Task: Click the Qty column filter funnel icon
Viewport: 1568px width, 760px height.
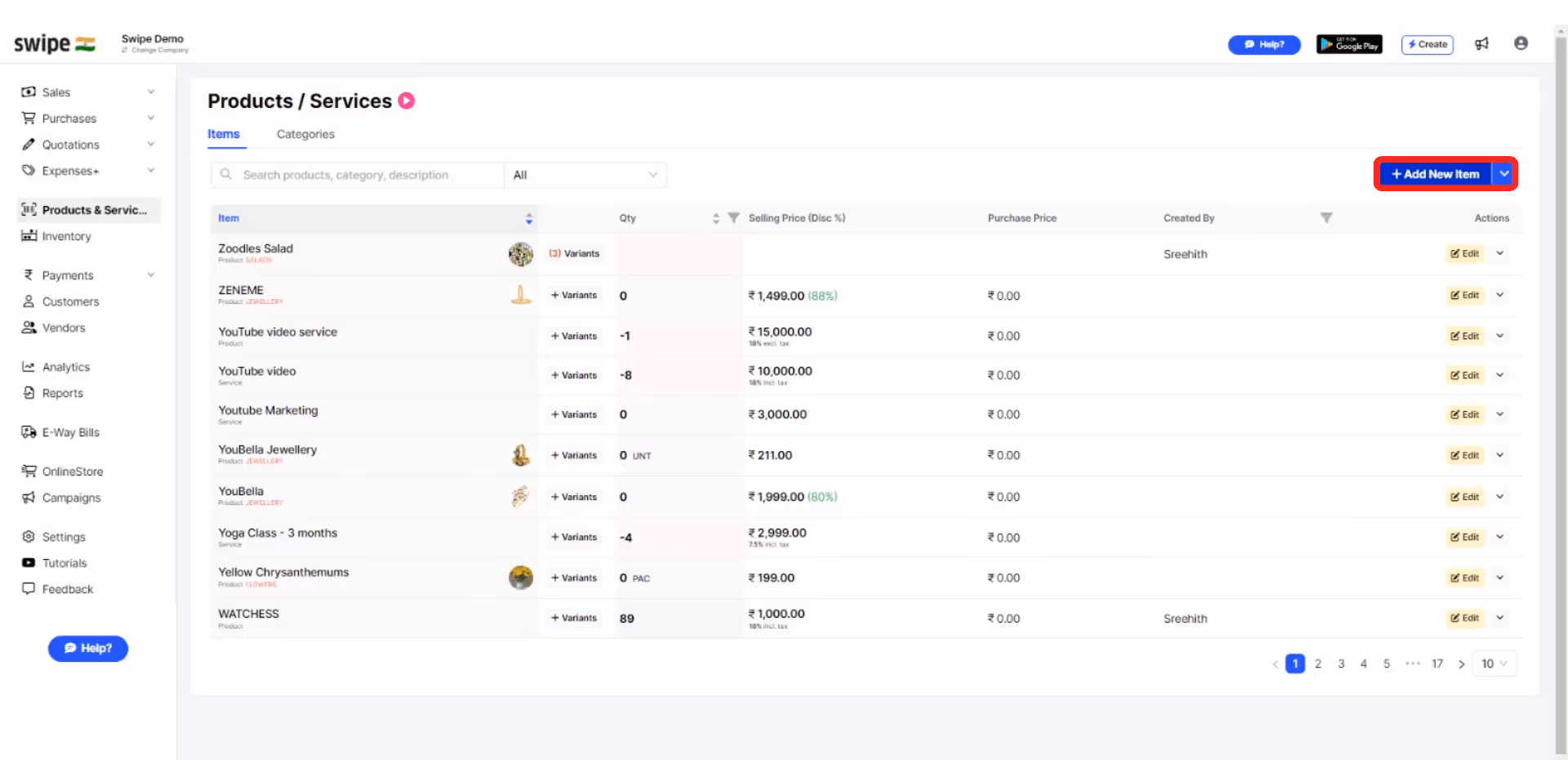Action: coord(733,218)
